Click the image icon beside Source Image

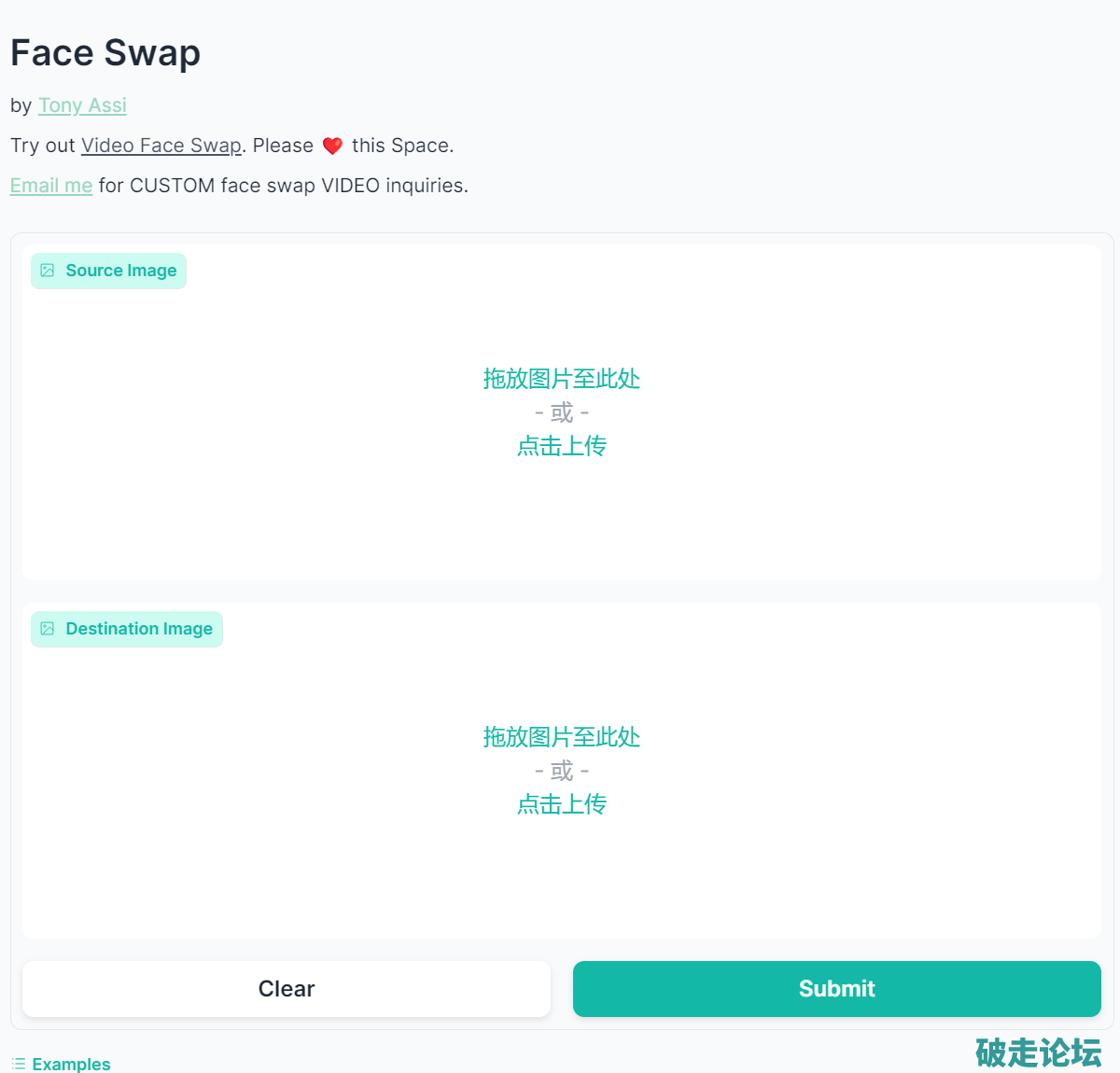point(48,271)
